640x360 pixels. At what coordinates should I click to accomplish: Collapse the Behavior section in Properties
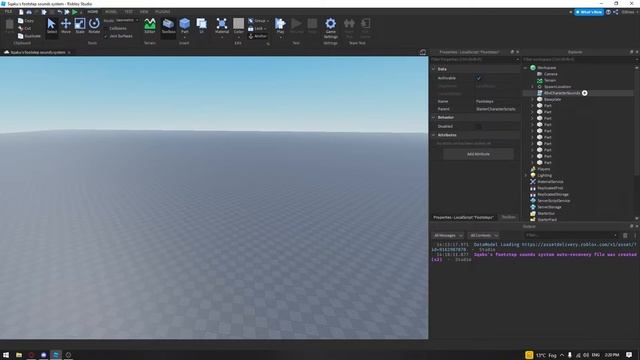(433, 118)
